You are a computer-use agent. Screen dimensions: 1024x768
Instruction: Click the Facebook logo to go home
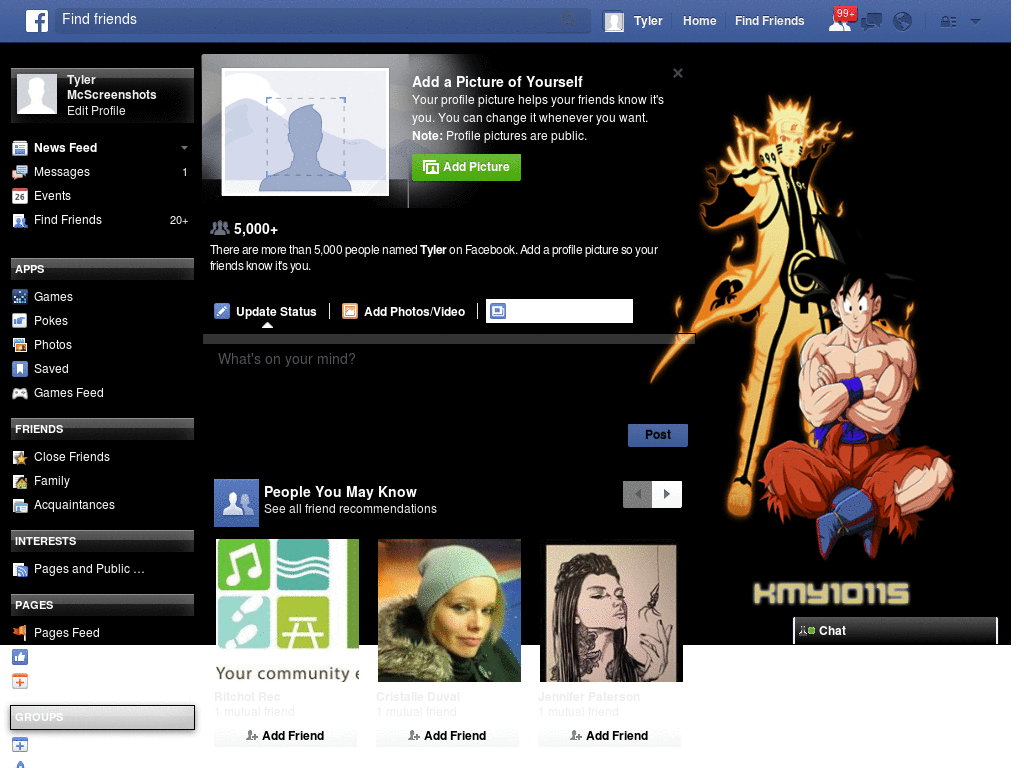coord(37,20)
